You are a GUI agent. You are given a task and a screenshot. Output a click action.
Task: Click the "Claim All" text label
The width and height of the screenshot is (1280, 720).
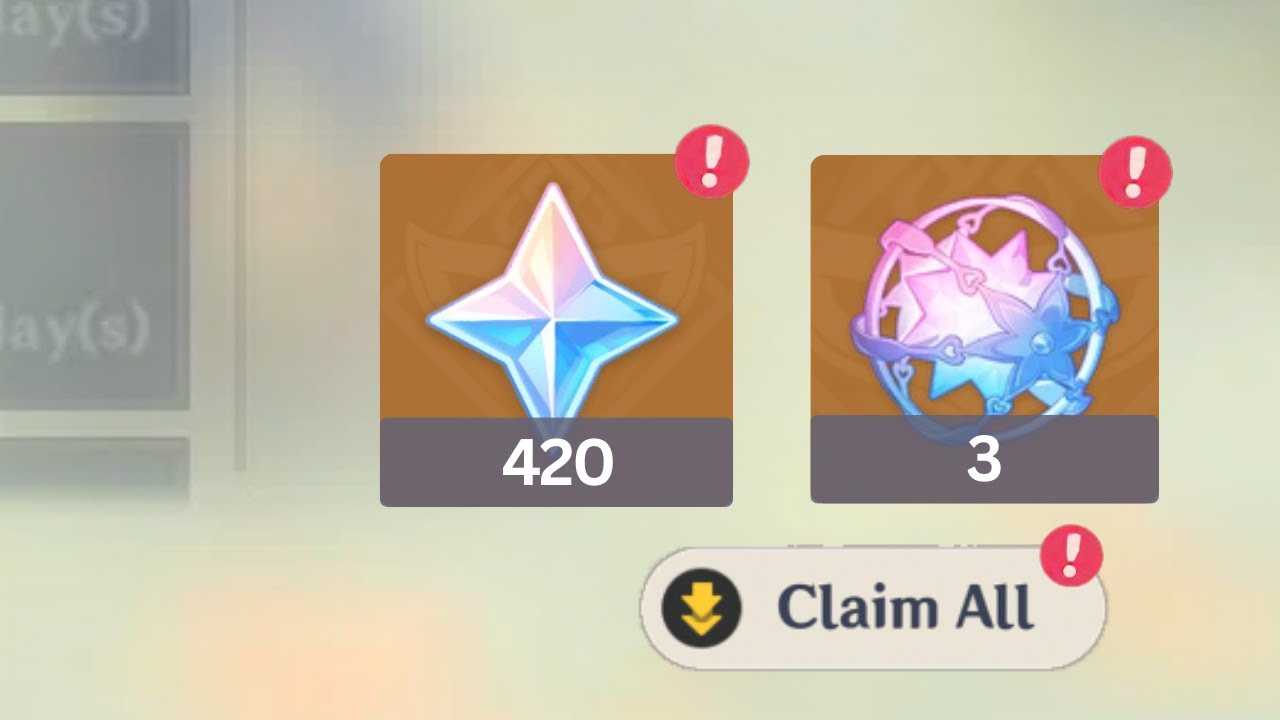(905, 607)
